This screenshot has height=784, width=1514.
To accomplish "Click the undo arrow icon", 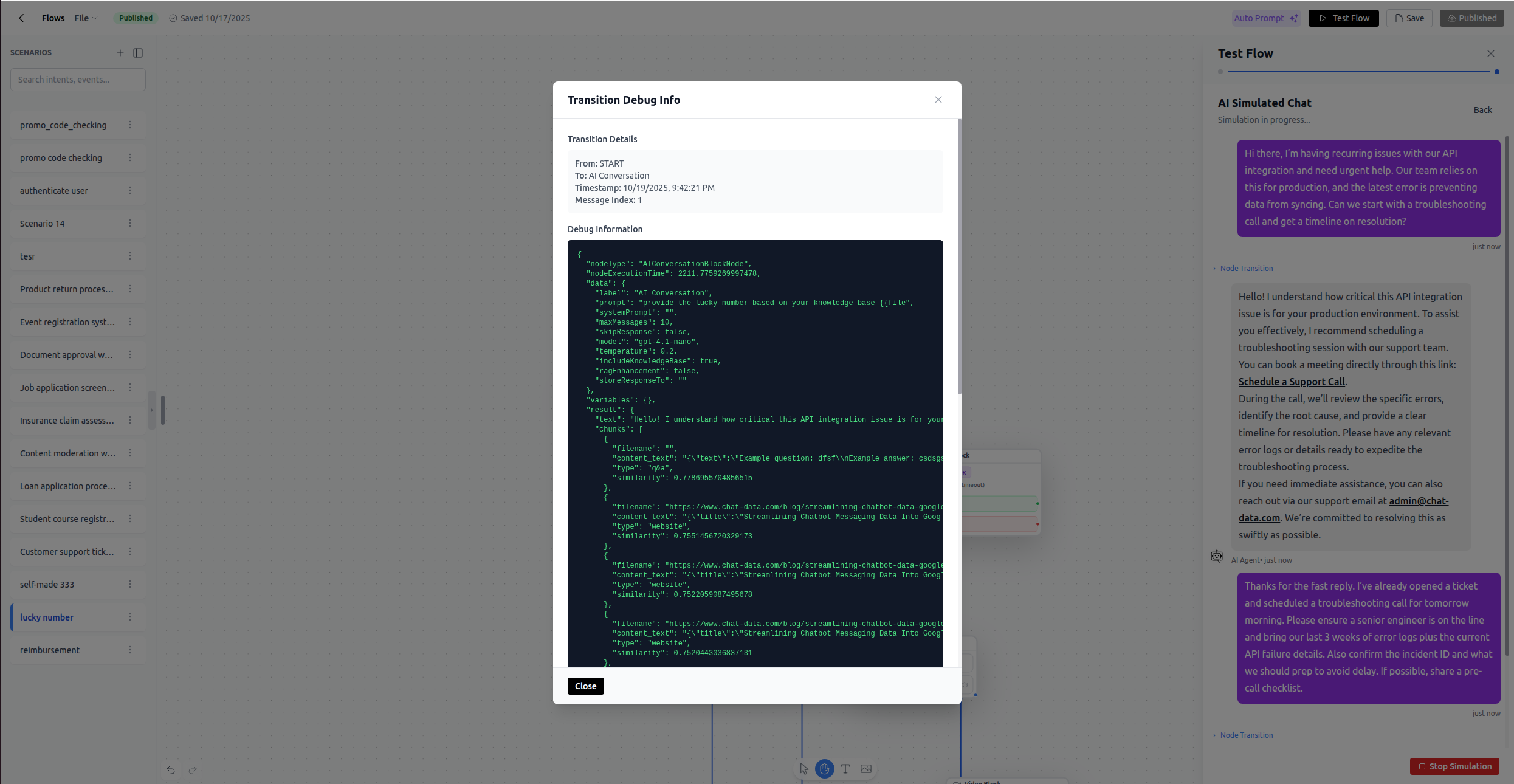I will 171,770.
